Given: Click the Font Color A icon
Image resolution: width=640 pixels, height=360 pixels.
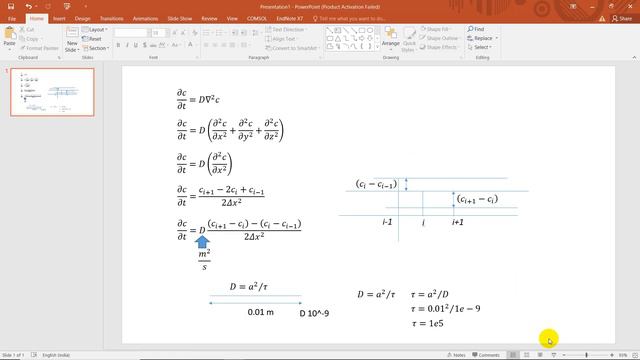Looking at the screenshot, I should coord(190,45).
